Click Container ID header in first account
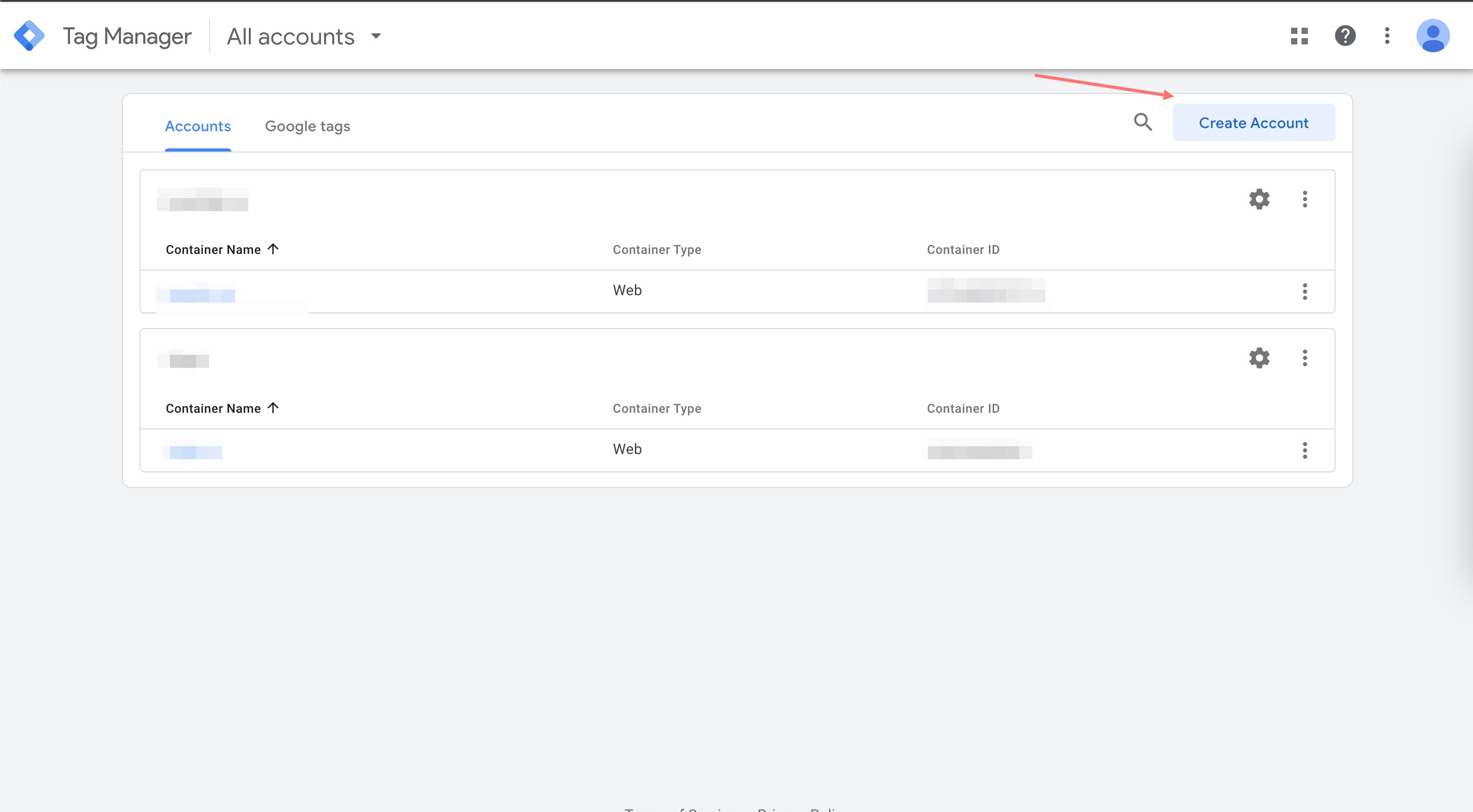The image size is (1473, 812). 963,250
